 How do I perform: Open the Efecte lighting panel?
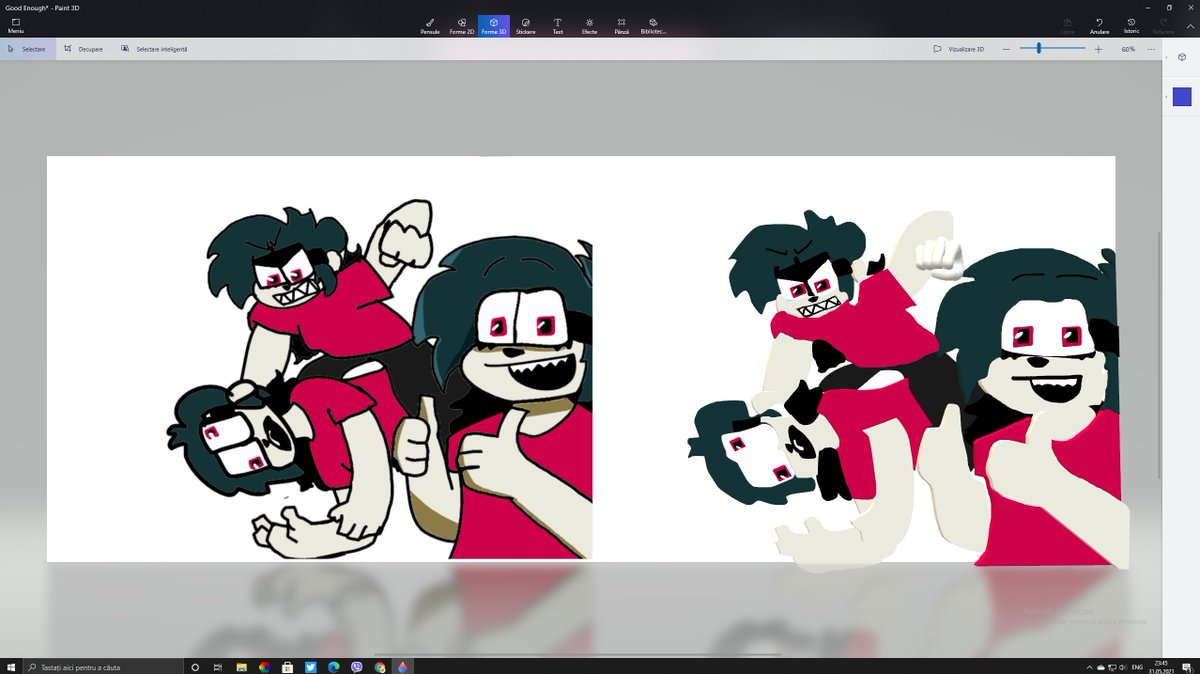point(590,26)
